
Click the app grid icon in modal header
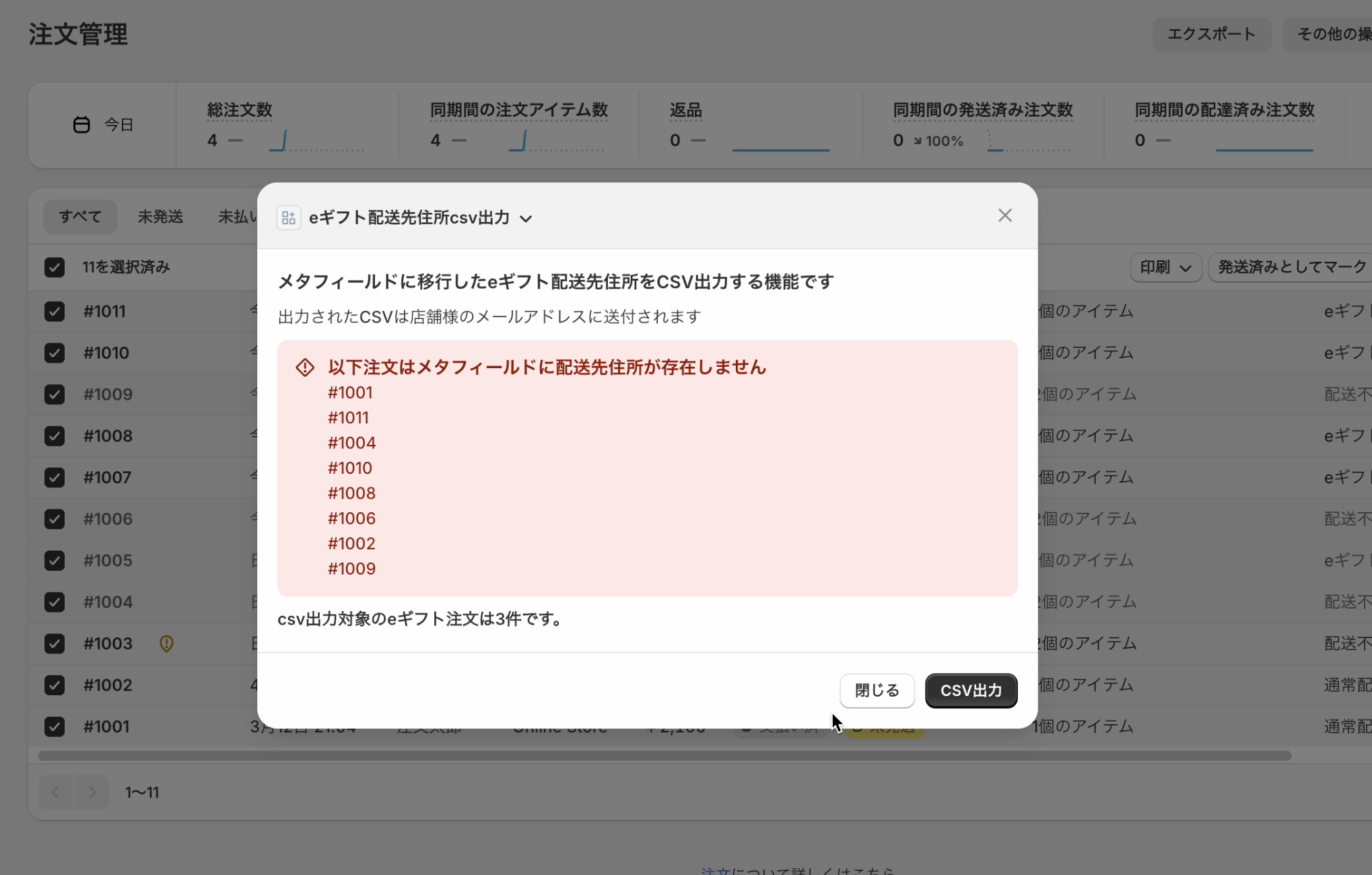[x=288, y=218]
